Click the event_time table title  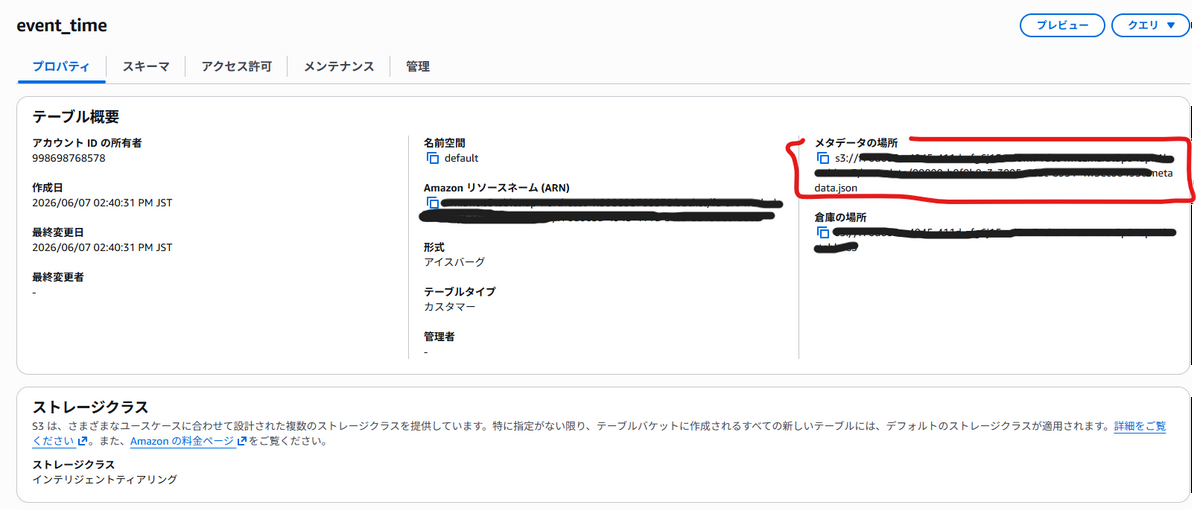coord(62,25)
